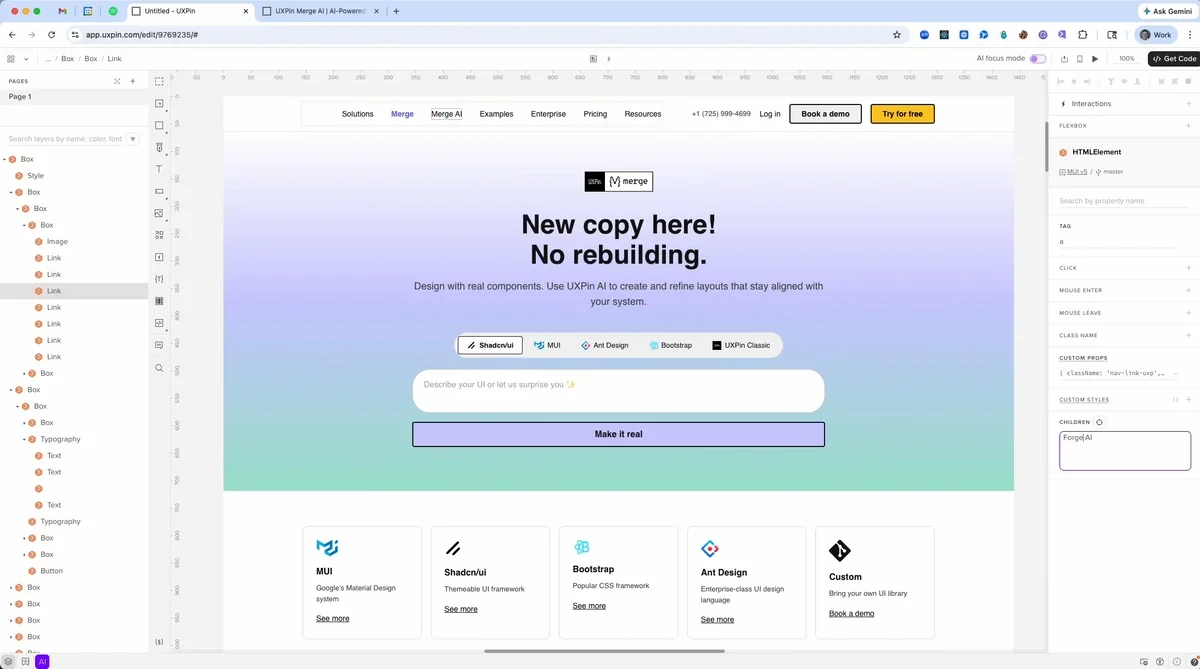
Task: Click the horizontal canvas scrollbar
Action: [x=604, y=652]
